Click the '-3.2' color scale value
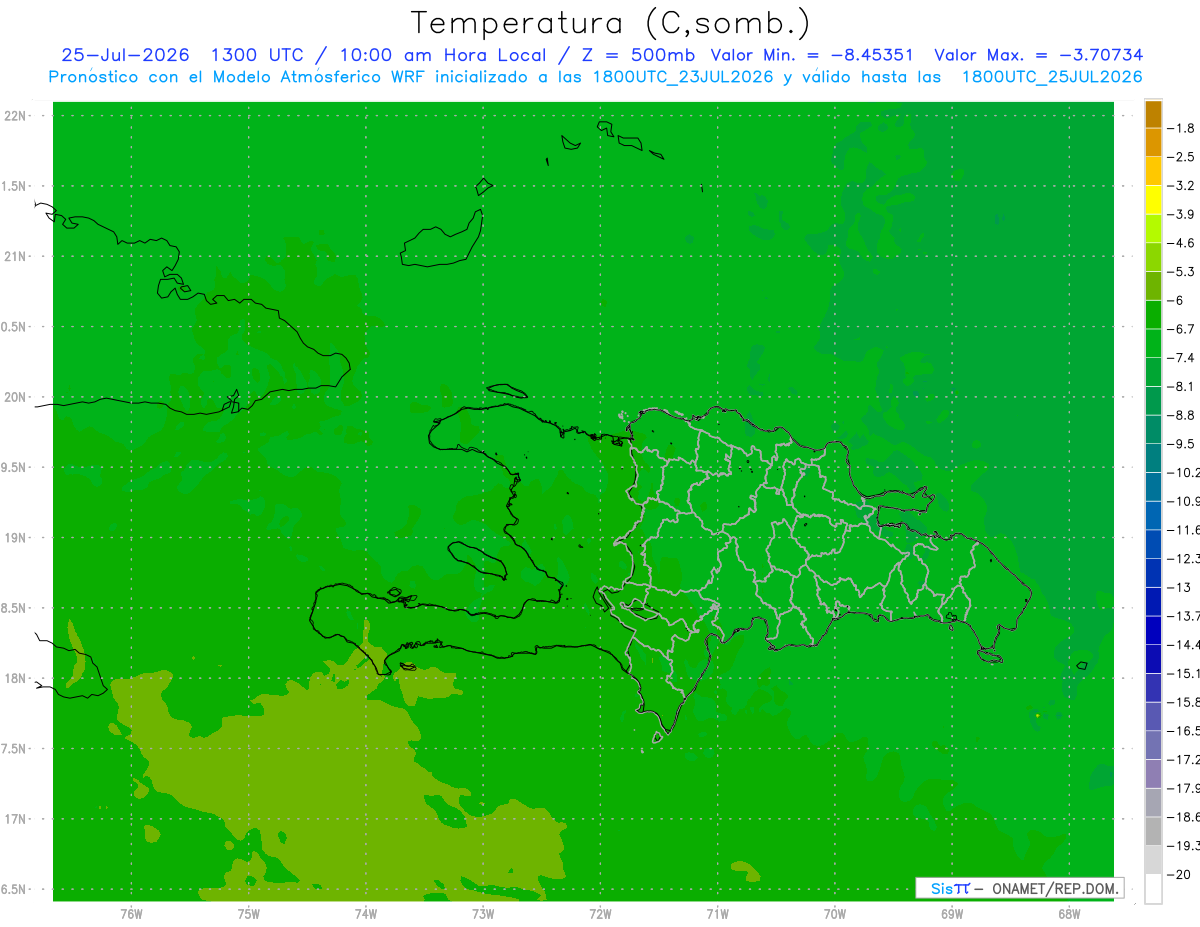This screenshot has width=1200, height=927. (1181, 186)
